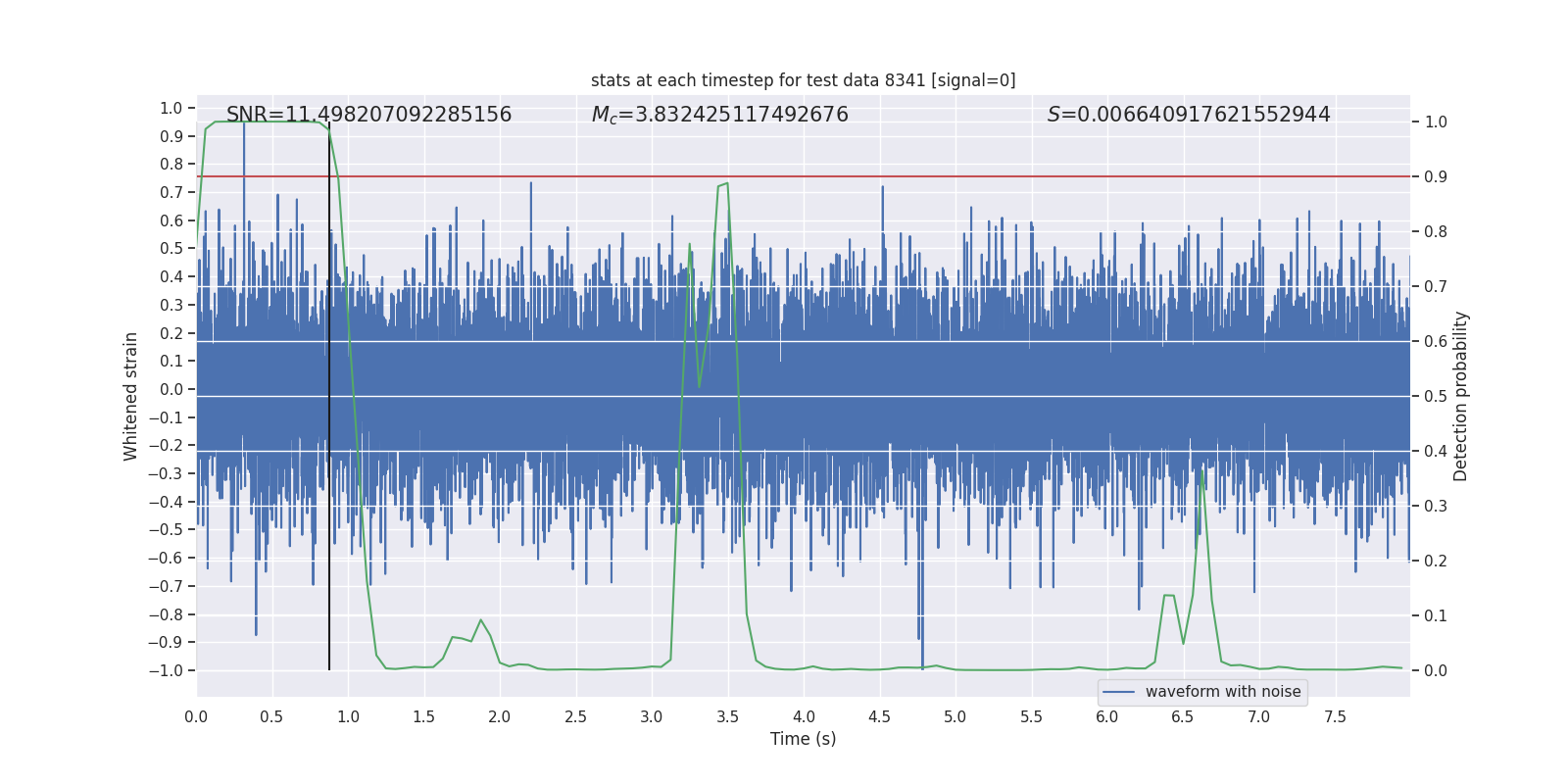Viewport: 1568px width, 784px height.
Task: Click the x-axis tick label 5.0
Action: 955,716
